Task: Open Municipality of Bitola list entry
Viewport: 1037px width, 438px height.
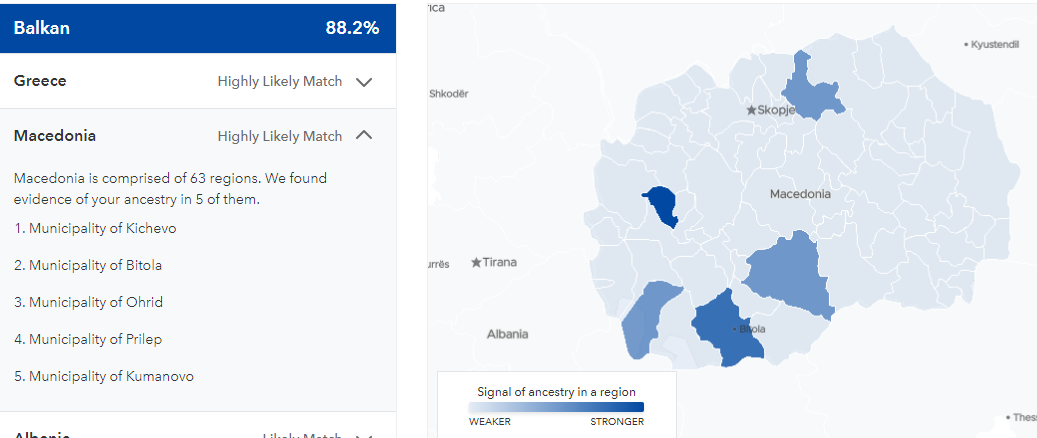Action: 88,265
